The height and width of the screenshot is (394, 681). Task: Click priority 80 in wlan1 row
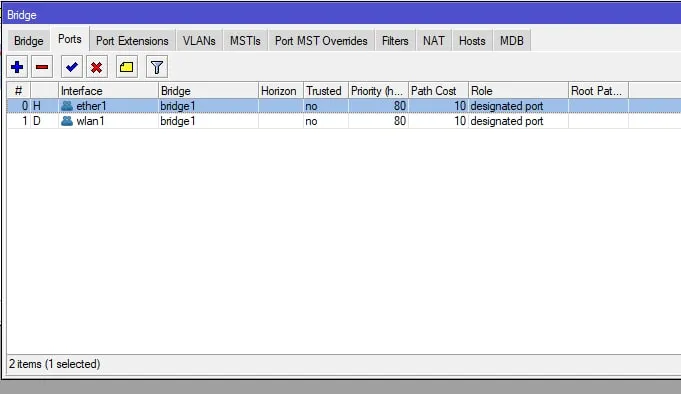(x=400, y=121)
